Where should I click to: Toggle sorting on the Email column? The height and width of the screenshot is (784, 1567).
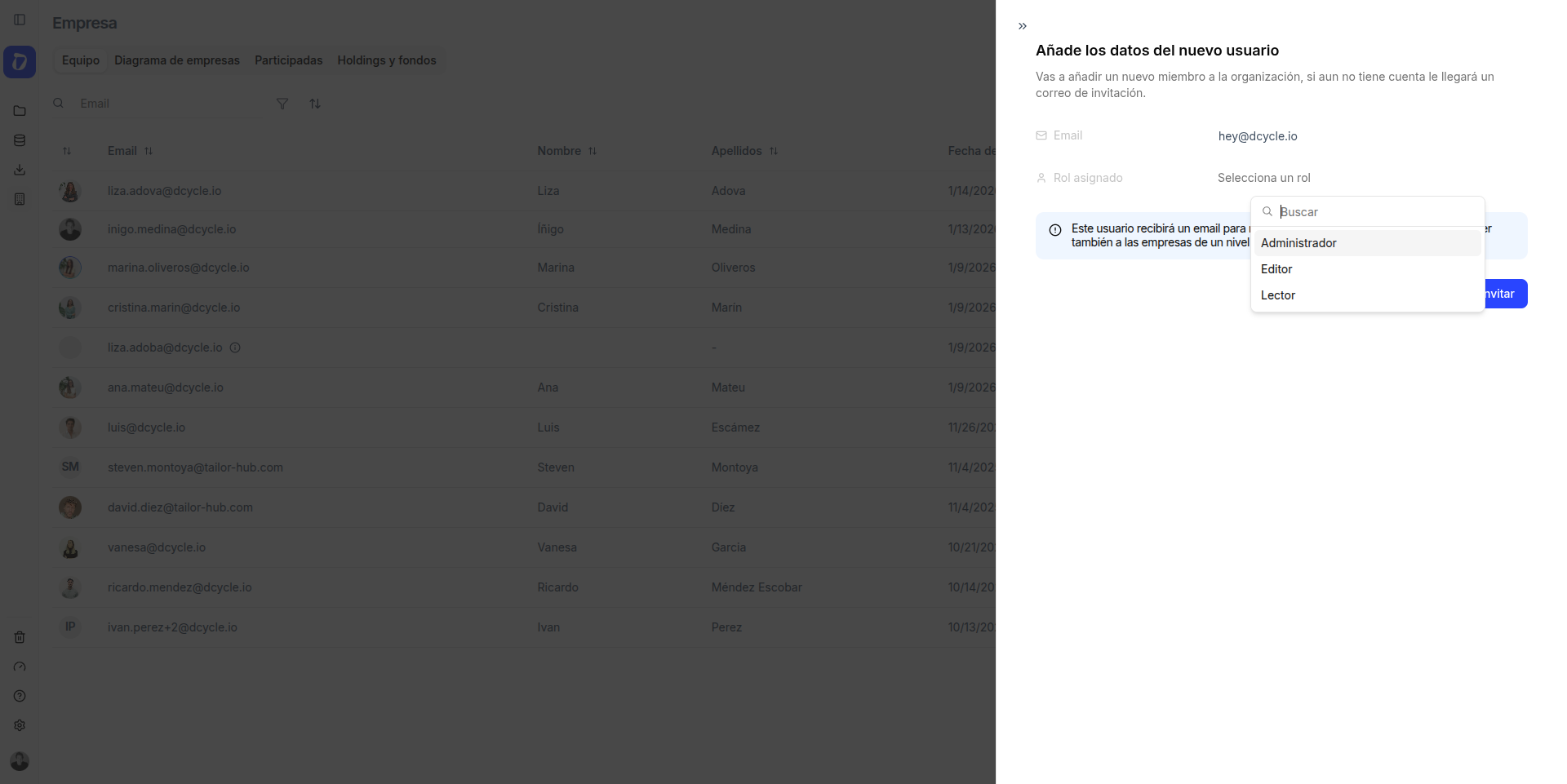coord(150,151)
